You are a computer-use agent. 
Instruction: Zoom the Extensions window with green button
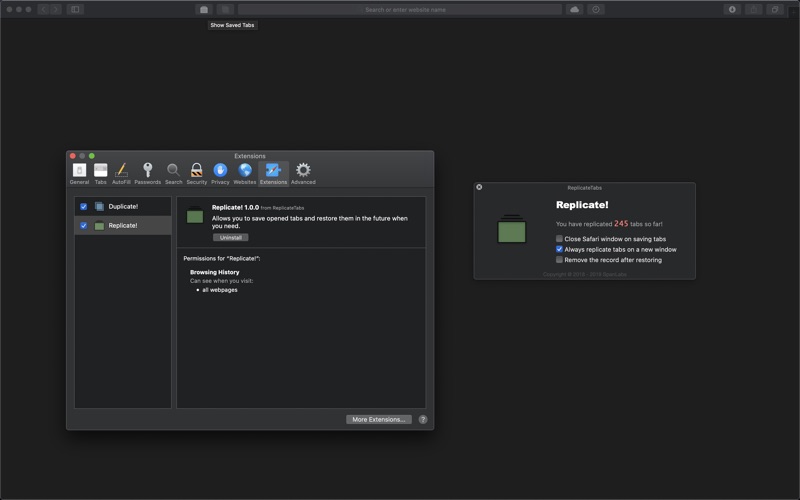click(92, 156)
